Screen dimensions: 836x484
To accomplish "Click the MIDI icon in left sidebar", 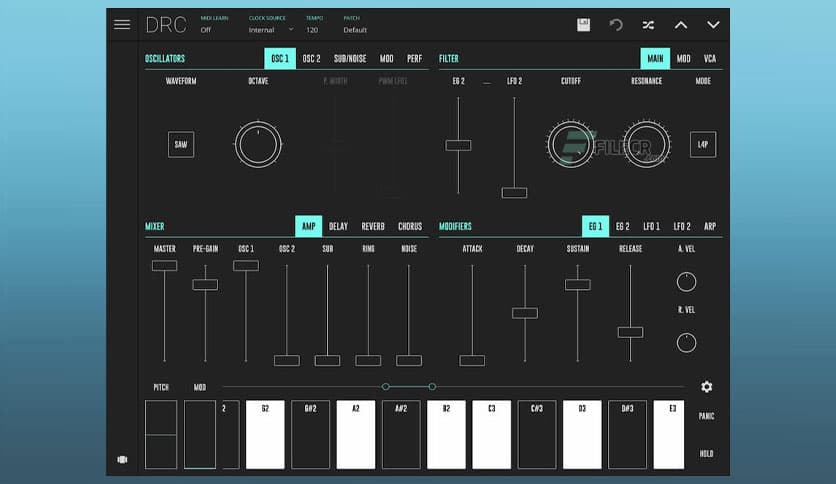I will click(122, 459).
